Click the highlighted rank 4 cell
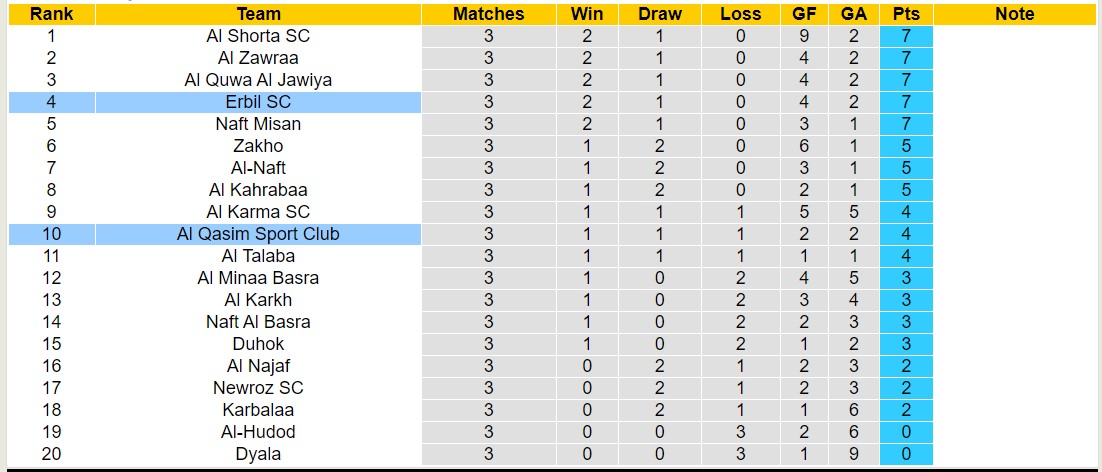This screenshot has width=1102, height=472. pyautogui.click(x=51, y=102)
